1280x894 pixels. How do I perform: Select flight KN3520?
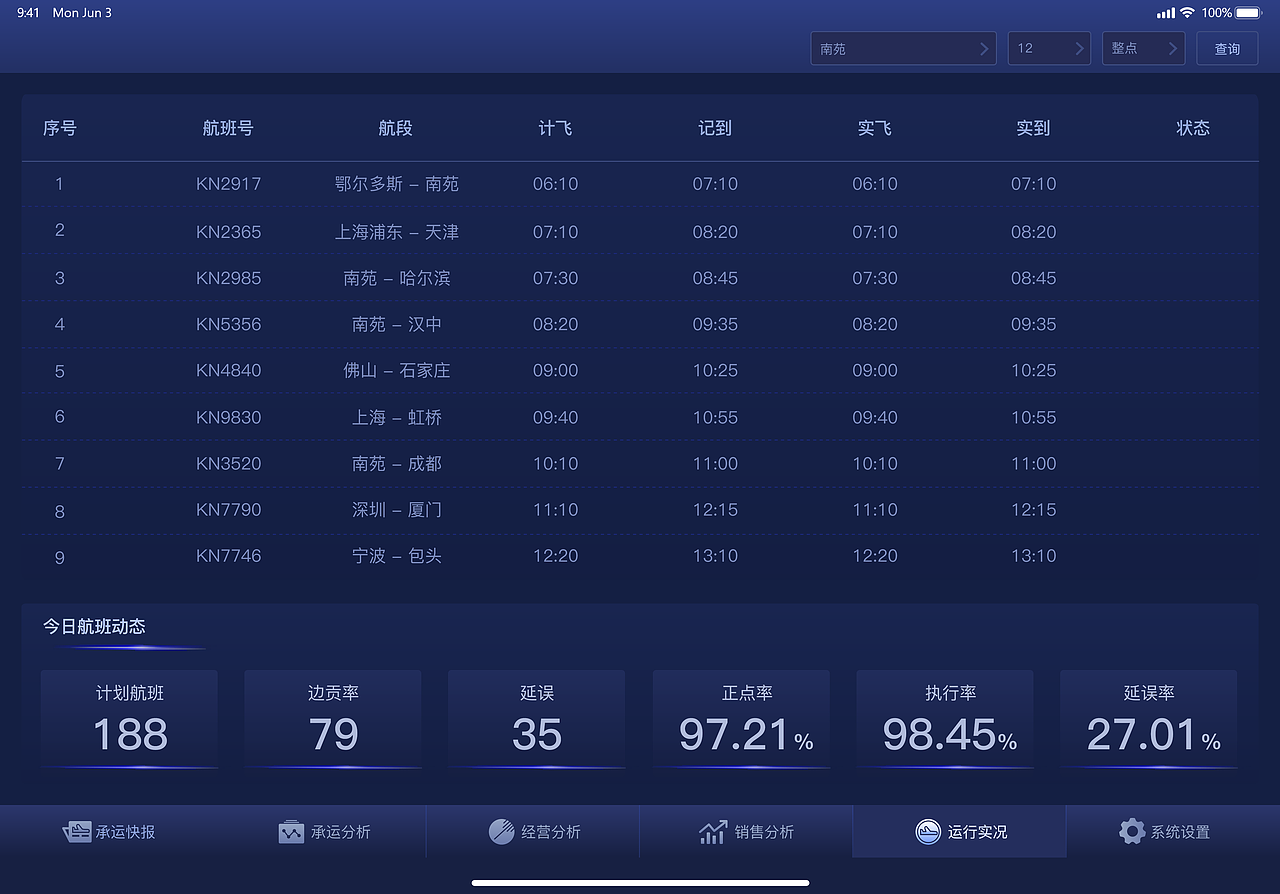[x=228, y=463]
